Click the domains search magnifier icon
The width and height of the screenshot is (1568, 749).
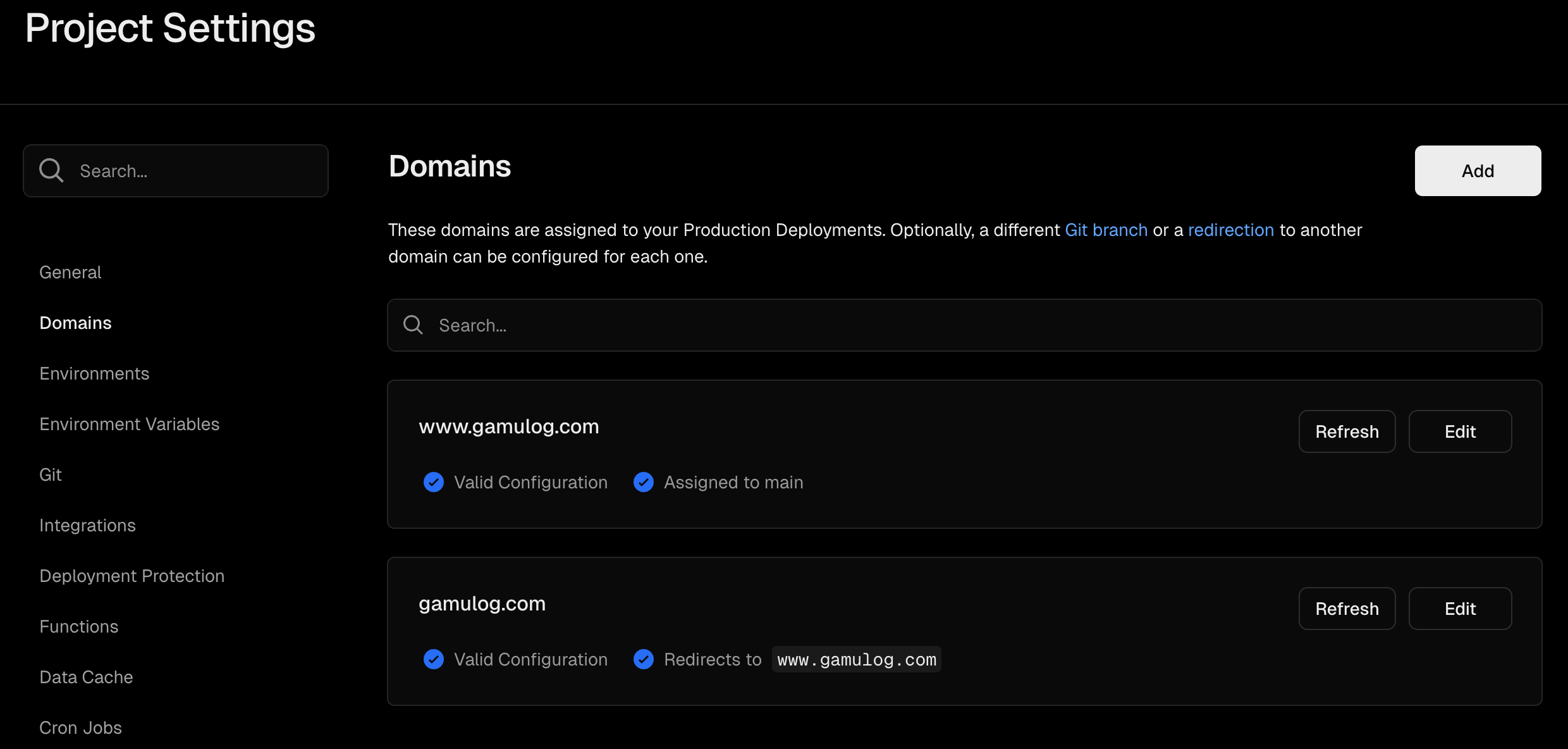pos(413,325)
